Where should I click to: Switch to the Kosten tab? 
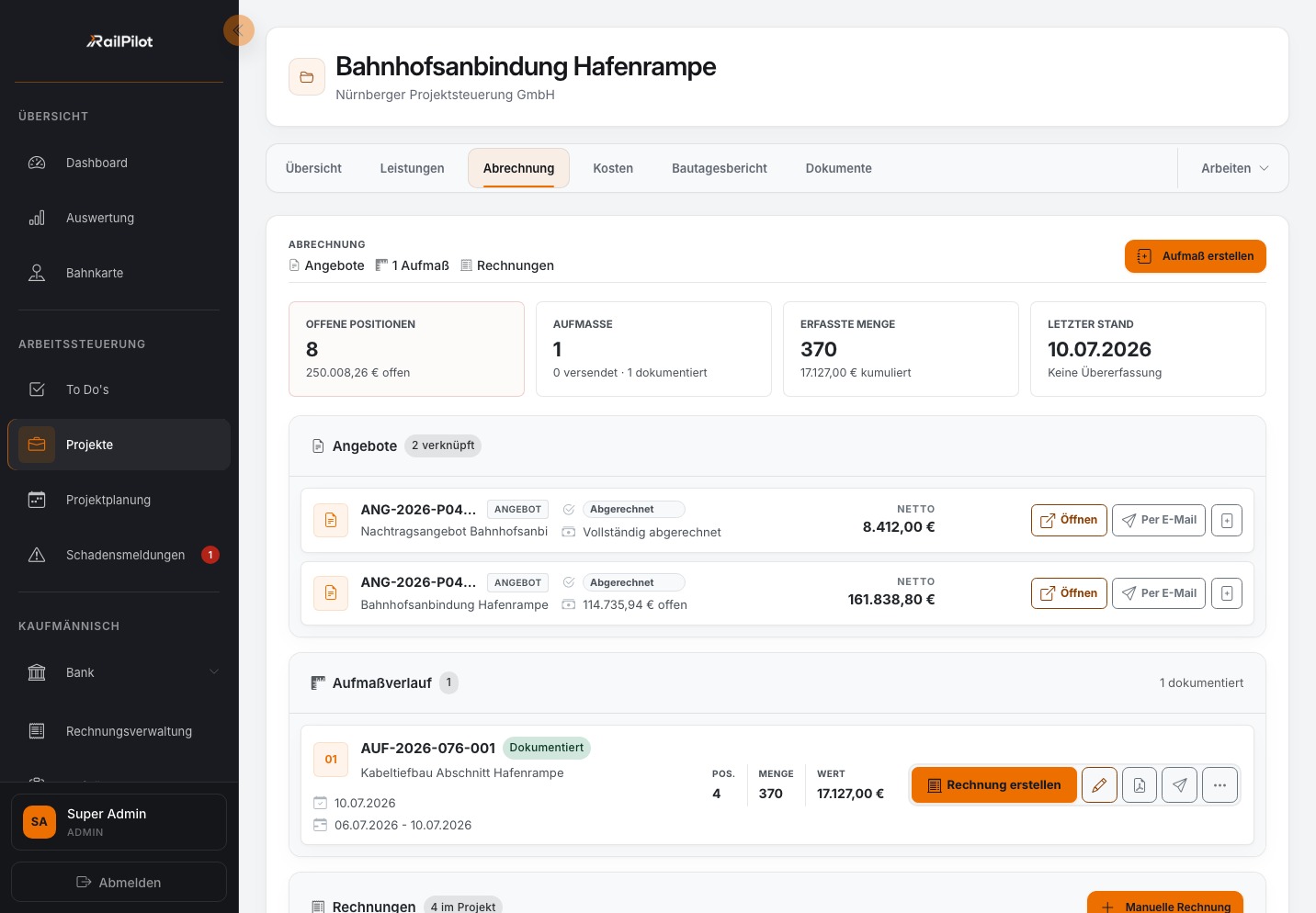[613, 168]
